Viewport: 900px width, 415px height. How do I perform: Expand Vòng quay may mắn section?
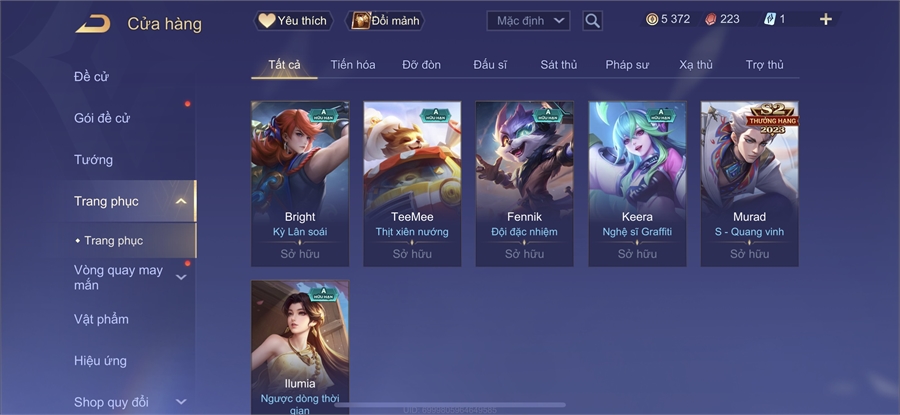(x=181, y=278)
